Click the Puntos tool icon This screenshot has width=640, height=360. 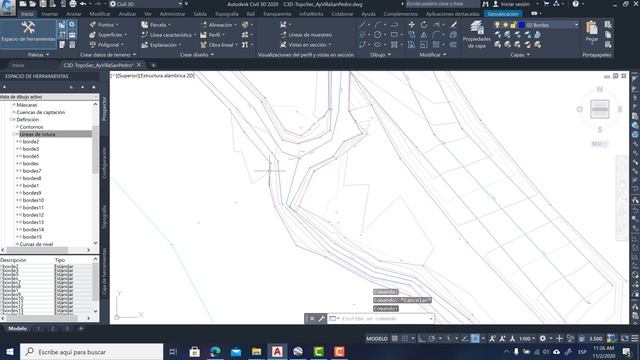[93, 25]
